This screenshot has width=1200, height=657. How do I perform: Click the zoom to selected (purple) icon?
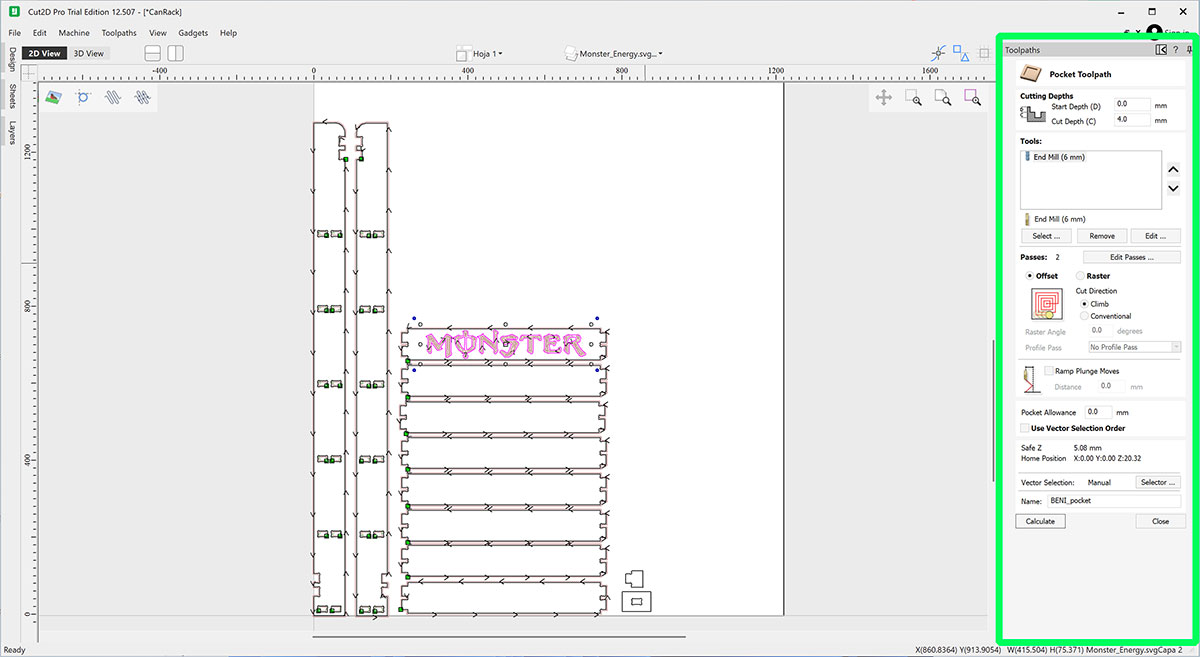click(972, 97)
